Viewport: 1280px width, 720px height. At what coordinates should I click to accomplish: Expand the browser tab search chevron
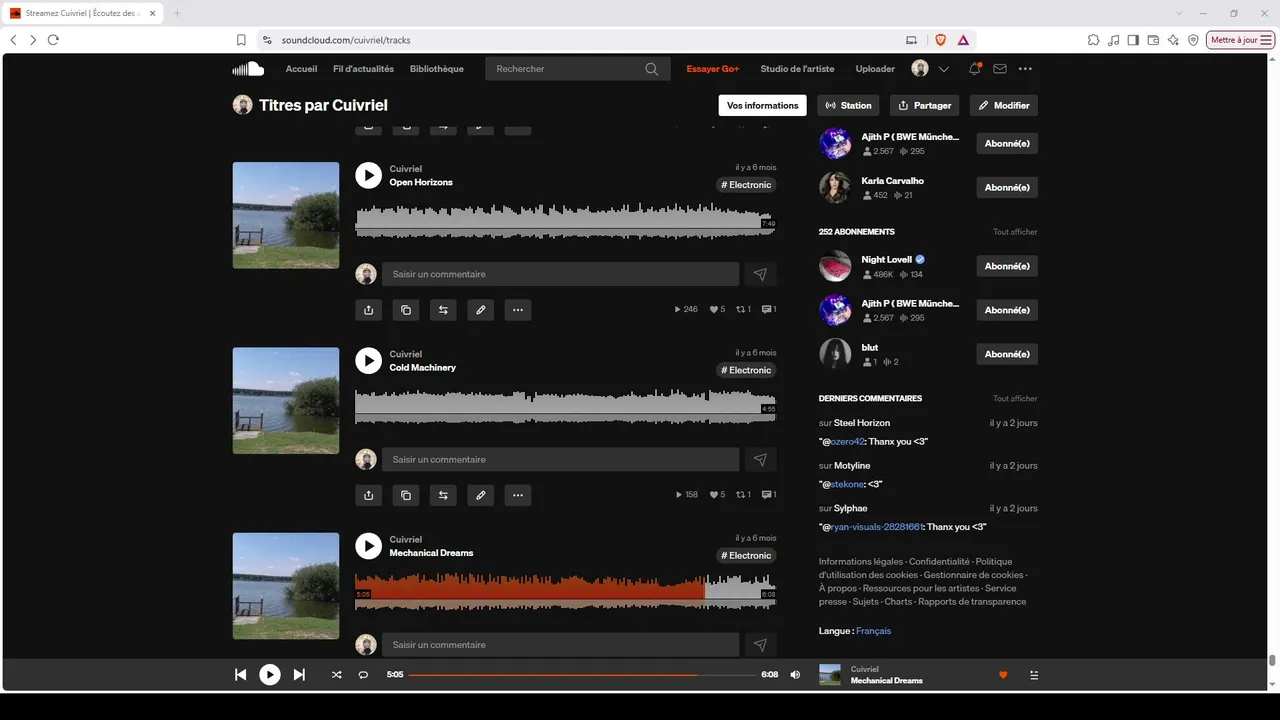click(1180, 13)
